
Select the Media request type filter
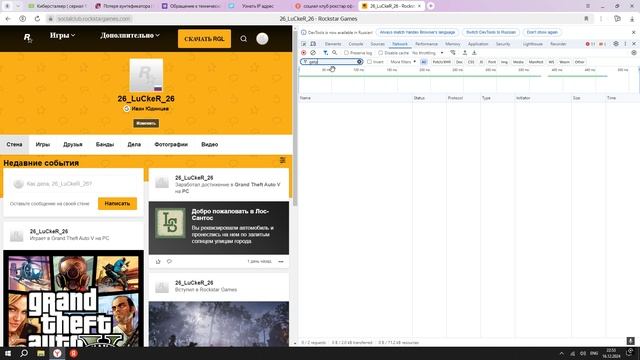pos(518,62)
